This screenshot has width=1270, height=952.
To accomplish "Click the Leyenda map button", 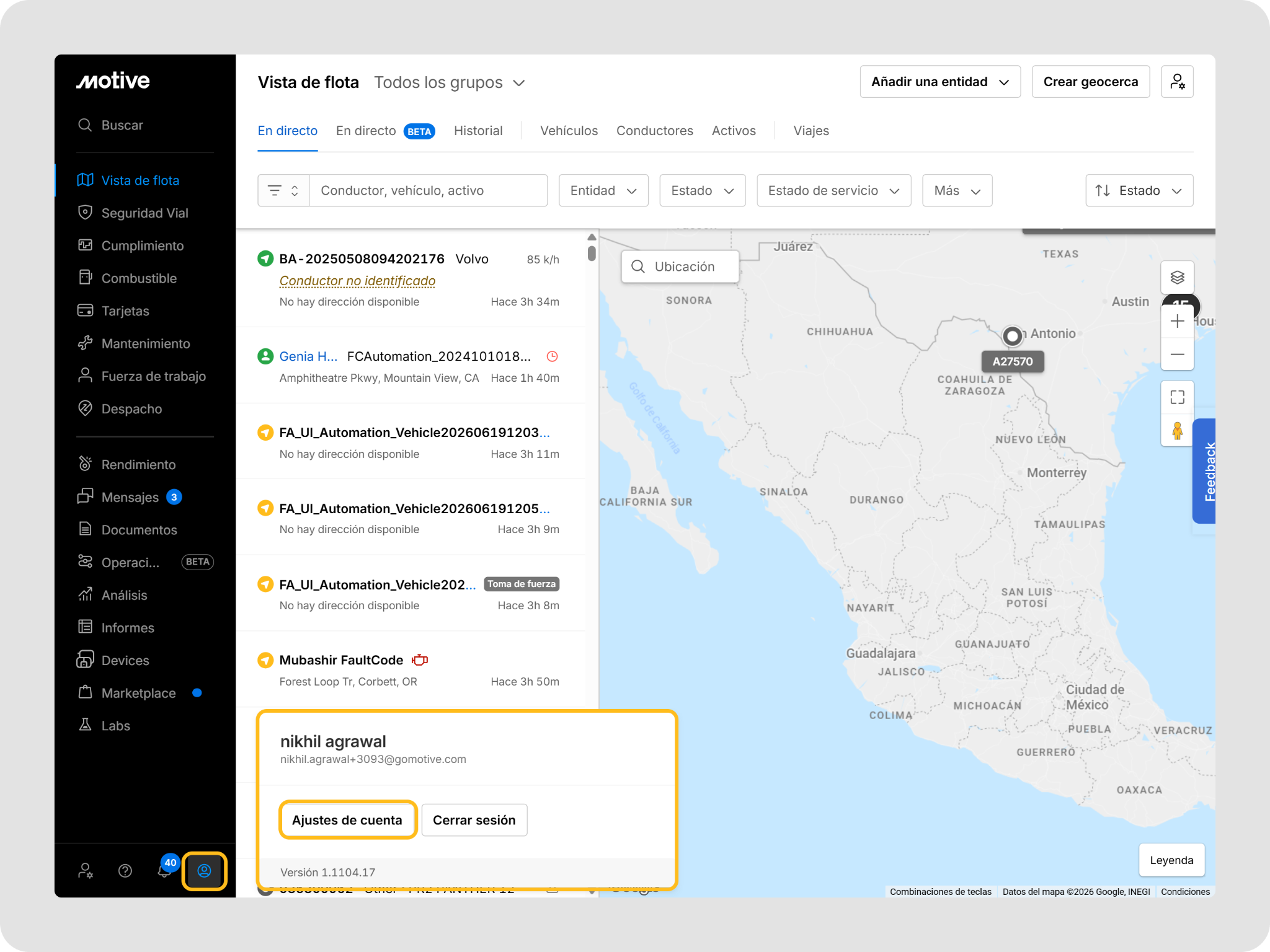I will point(1171,860).
